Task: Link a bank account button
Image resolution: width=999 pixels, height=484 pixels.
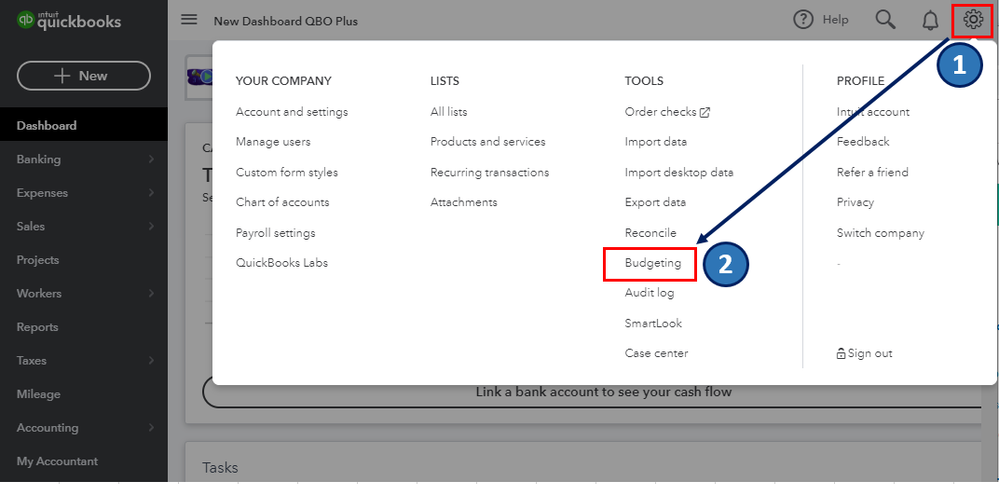Action: point(603,392)
